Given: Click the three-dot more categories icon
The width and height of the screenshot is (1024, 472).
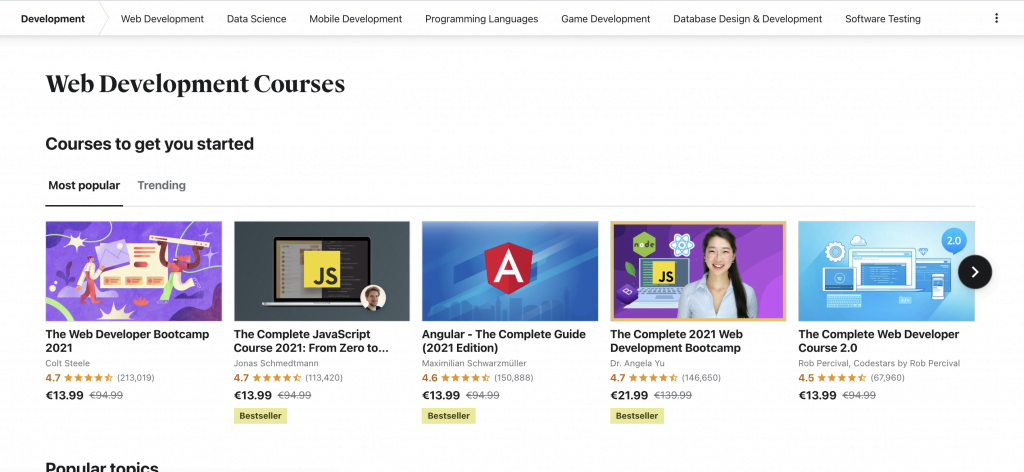Looking at the screenshot, I should 995,18.
